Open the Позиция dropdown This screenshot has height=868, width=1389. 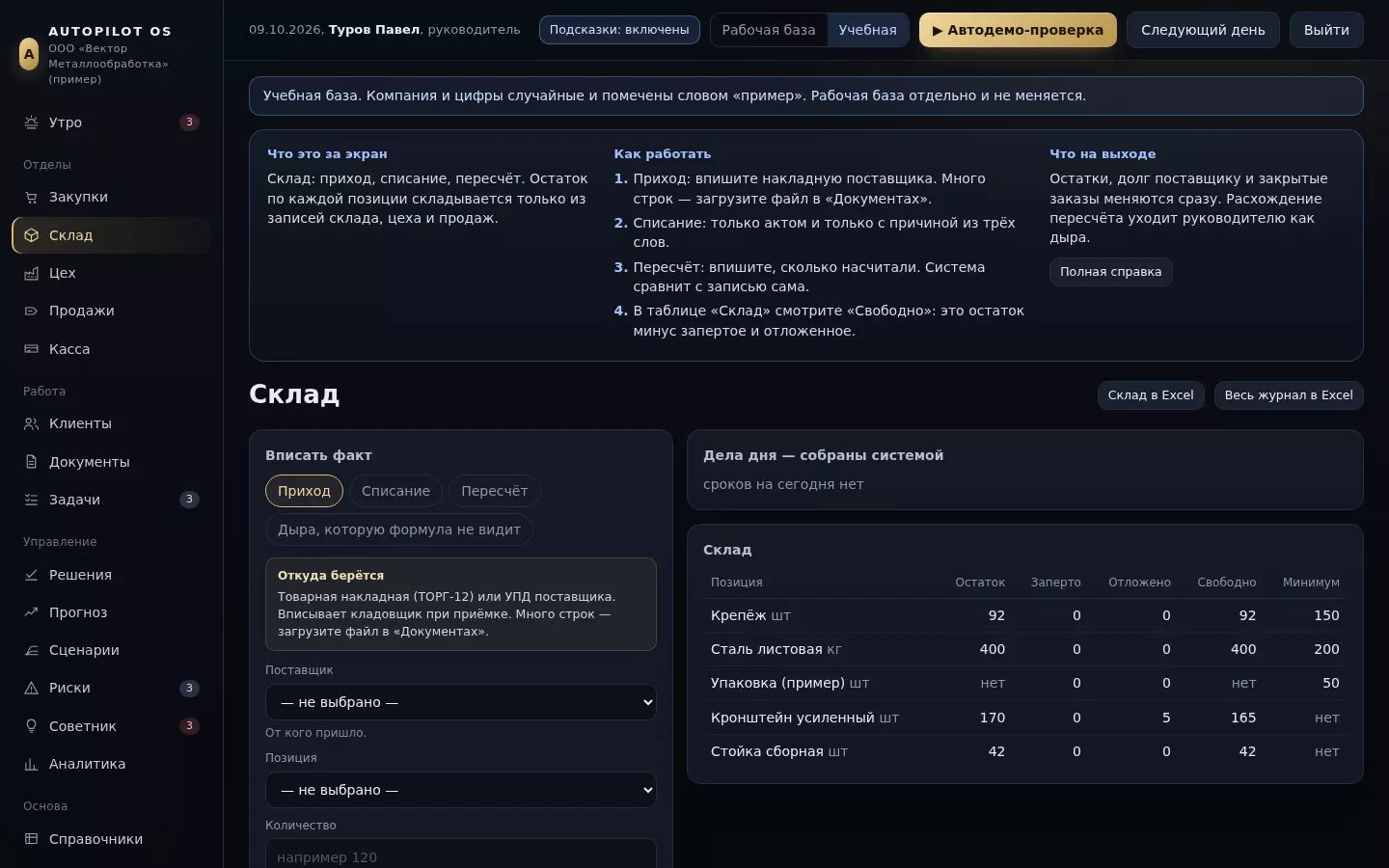click(x=461, y=790)
